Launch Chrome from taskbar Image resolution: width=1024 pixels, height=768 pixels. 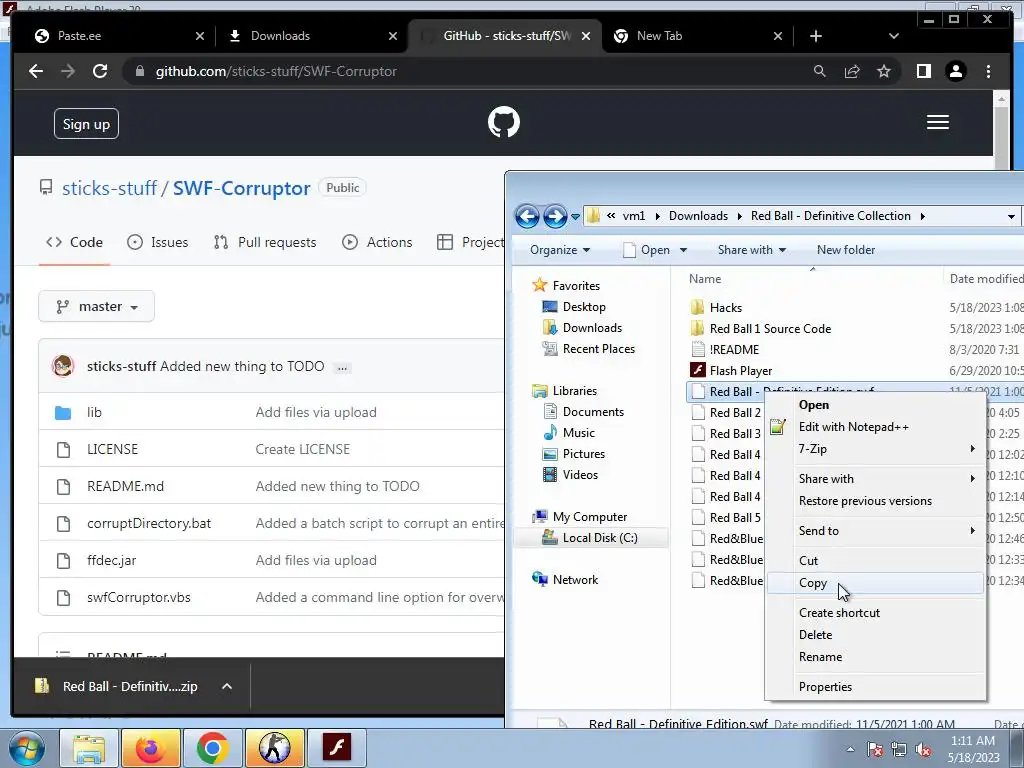coord(212,748)
